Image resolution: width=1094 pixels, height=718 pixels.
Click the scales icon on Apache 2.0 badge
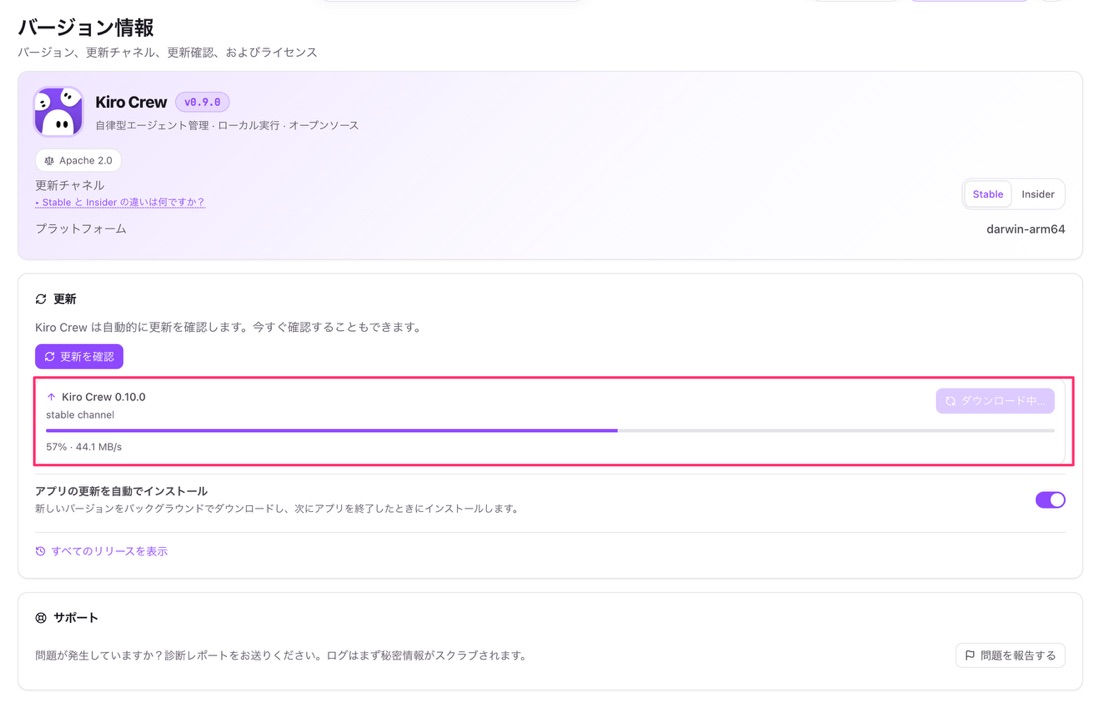pyautogui.click(x=49, y=160)
